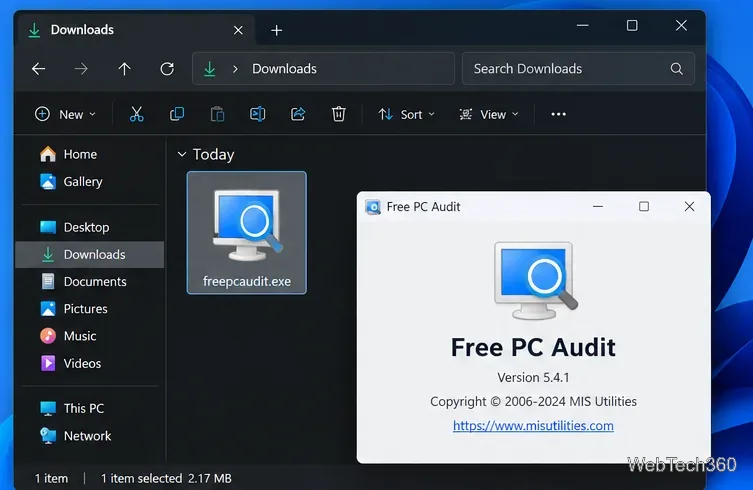Add a new File Explorer tab
Screen dimensions: 753x490
click(277, 31)
